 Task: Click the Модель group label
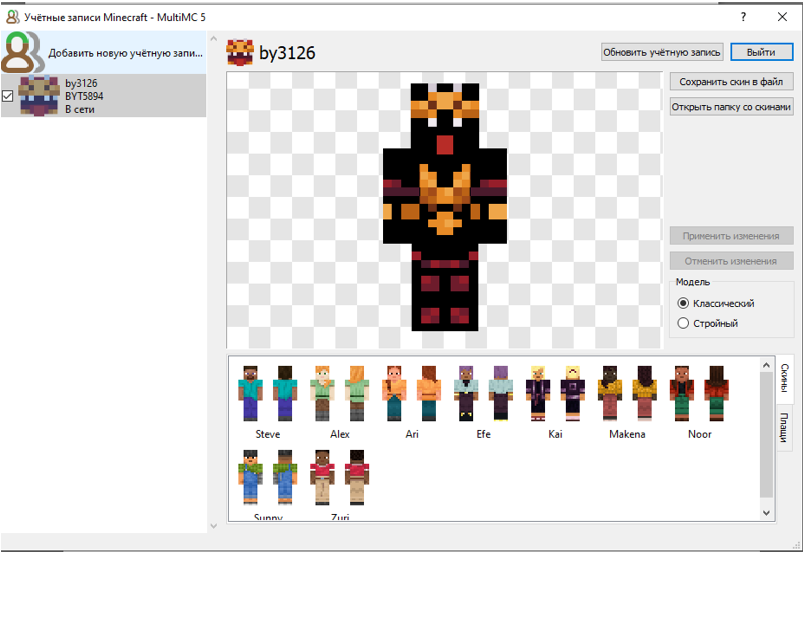(x=693, y=282)
